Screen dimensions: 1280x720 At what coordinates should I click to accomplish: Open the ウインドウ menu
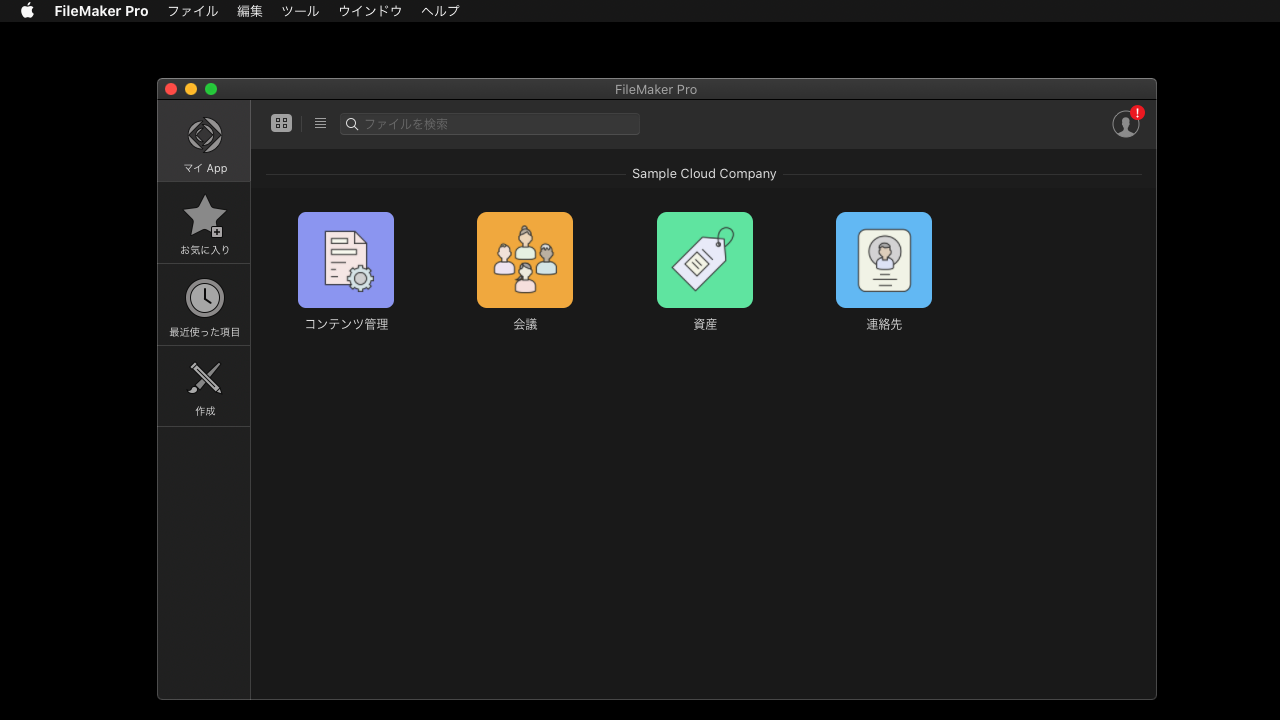369,11
